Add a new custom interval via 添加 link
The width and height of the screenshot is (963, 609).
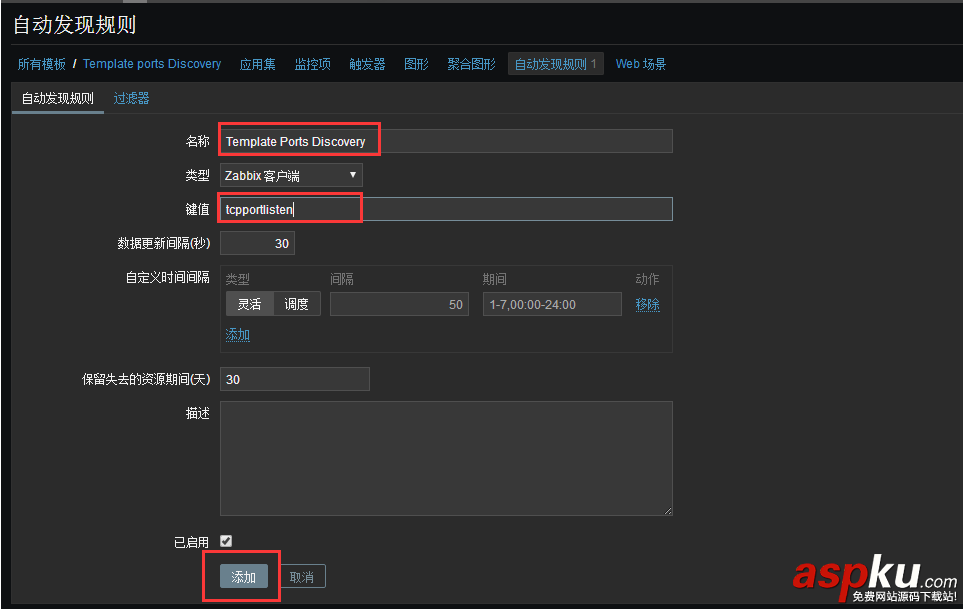click(237, 334)
